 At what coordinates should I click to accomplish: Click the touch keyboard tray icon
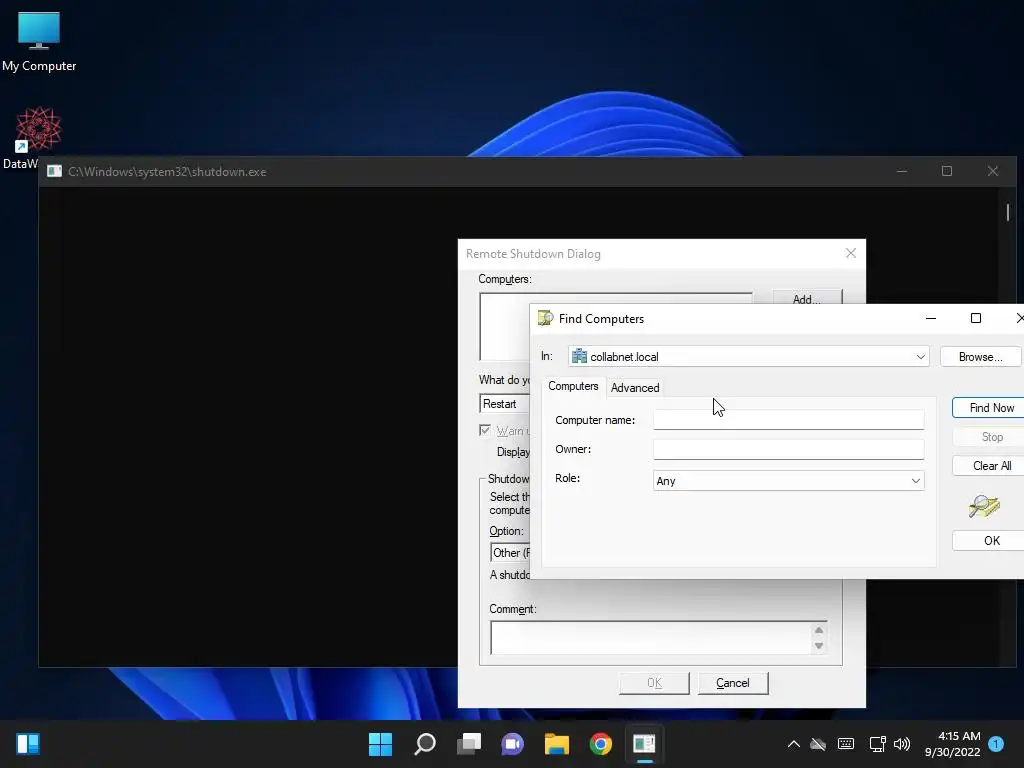[846, 744]
